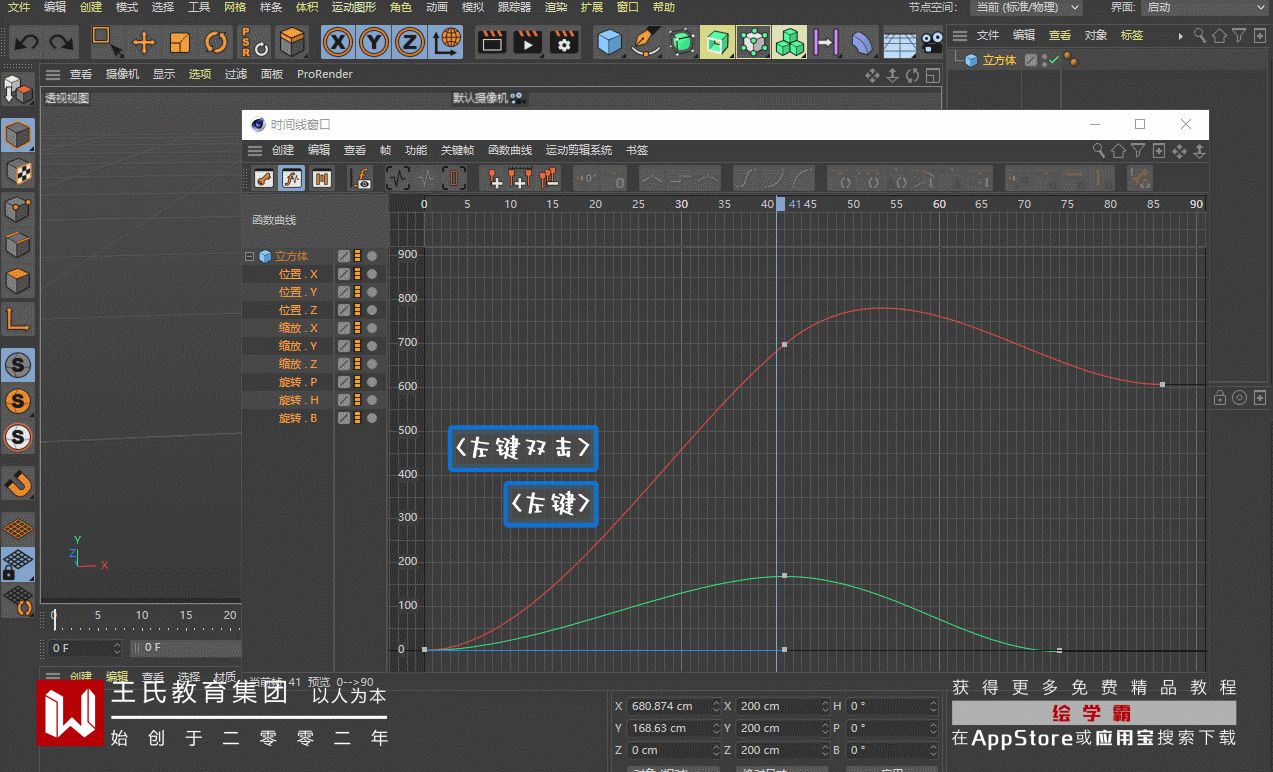Image resolution: width=1273 pixels, height=772 pixels.
Task: Select 位置 . X track
Action: tap(298, 274)
